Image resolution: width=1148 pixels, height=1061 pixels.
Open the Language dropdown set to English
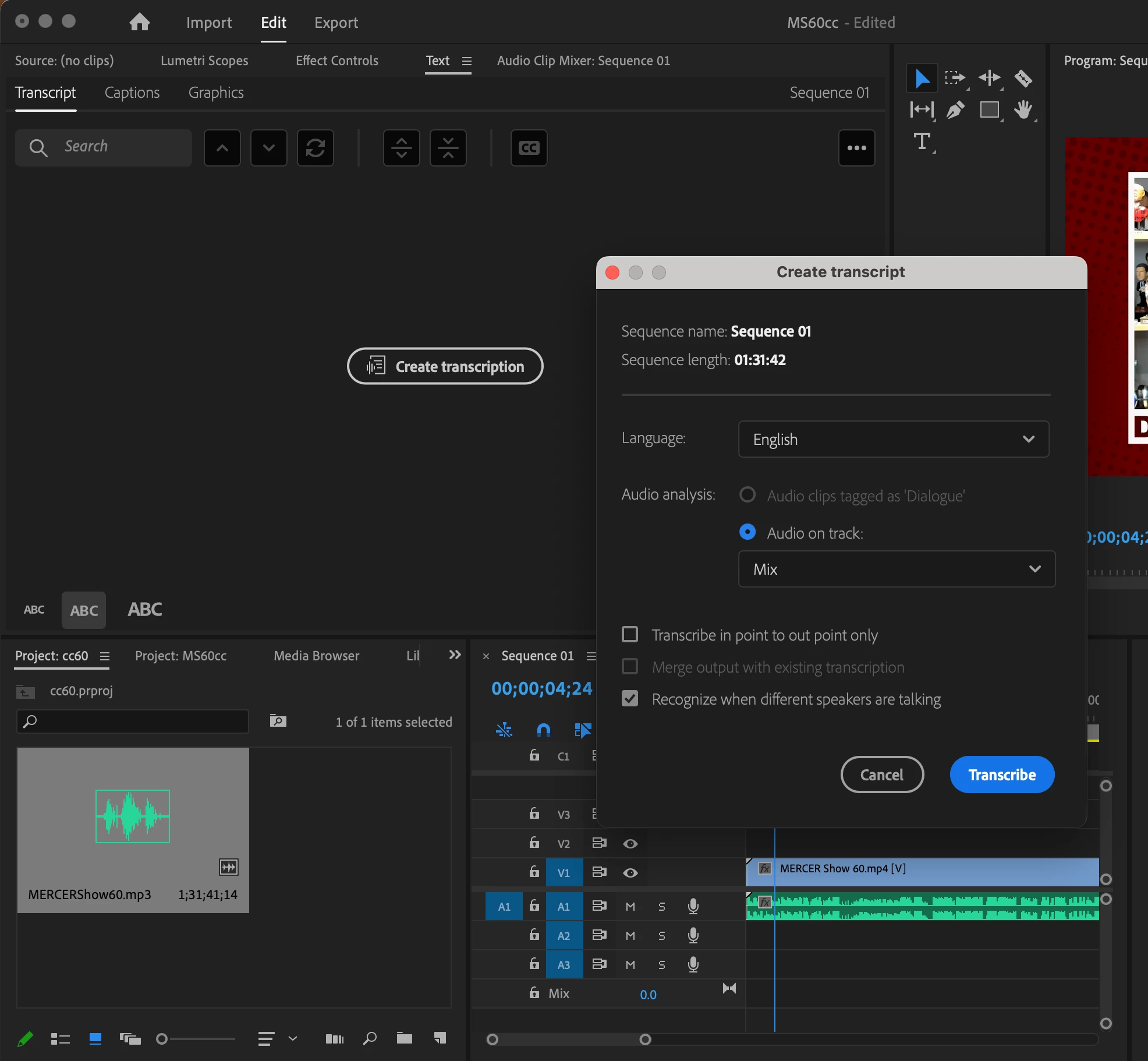point(893,439)
